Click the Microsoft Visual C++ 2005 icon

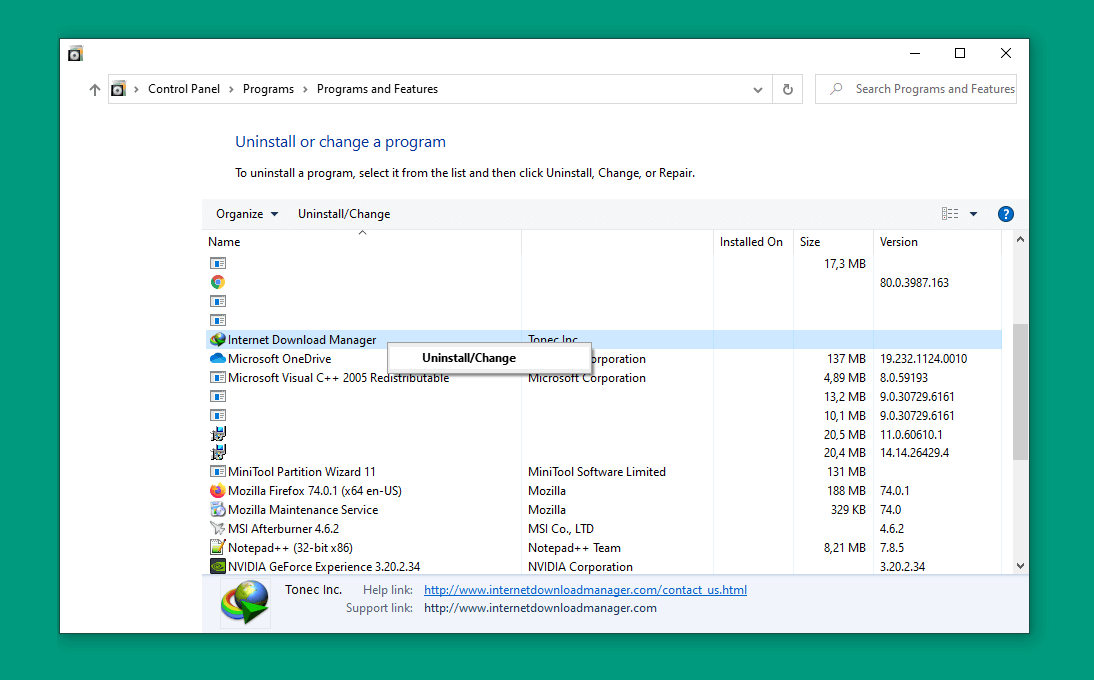[x=218, y=377]
